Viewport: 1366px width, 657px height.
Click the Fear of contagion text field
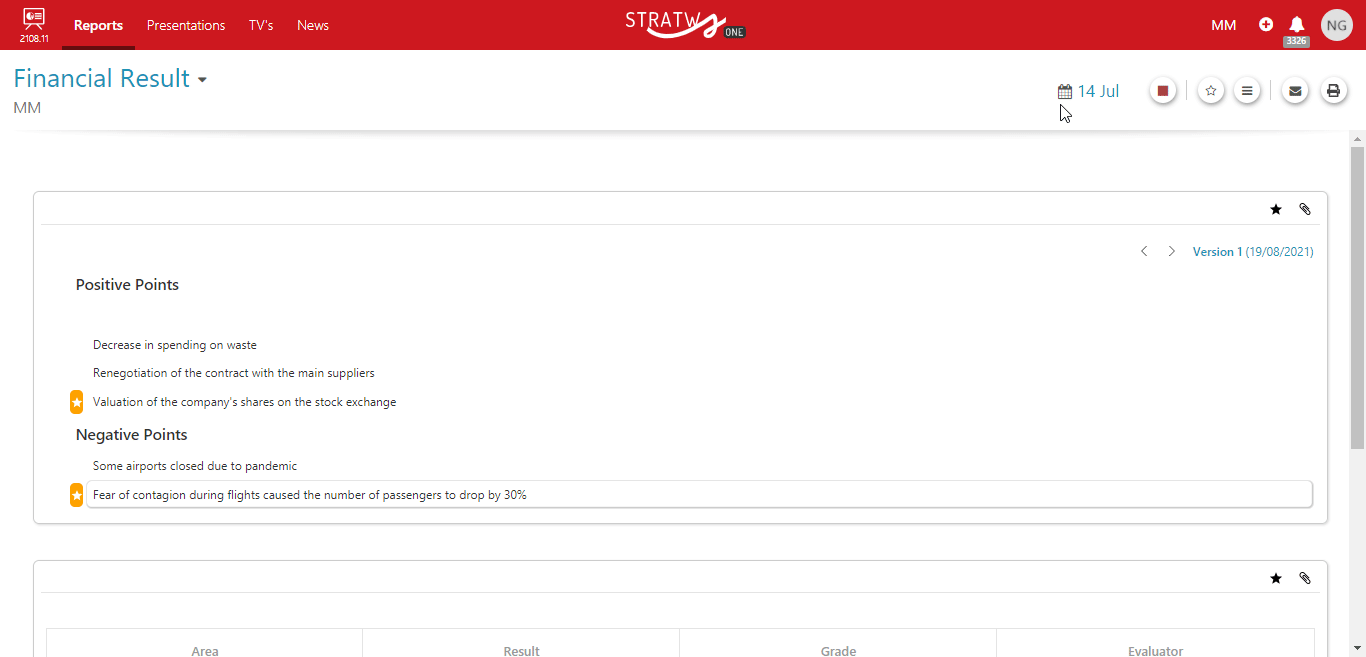[x=699, y=495]
